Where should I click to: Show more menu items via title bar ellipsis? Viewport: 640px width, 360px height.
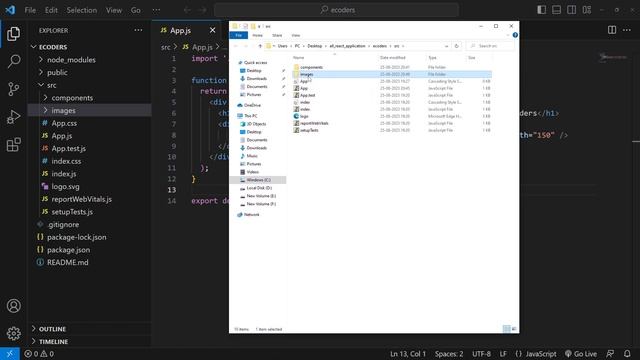pyautogui.click(x=156, y=10)
